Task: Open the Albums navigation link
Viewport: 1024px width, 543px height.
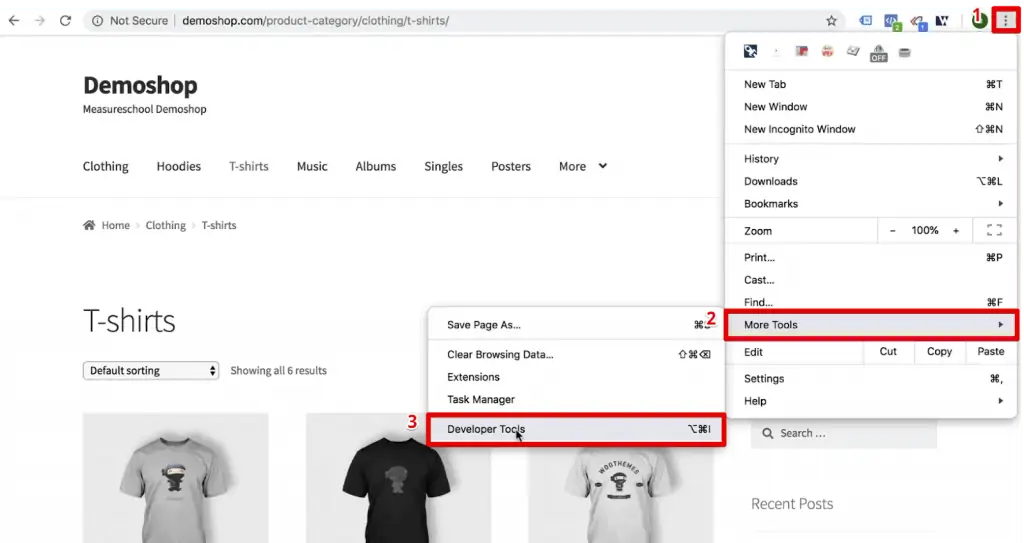Action: point(376,167)
